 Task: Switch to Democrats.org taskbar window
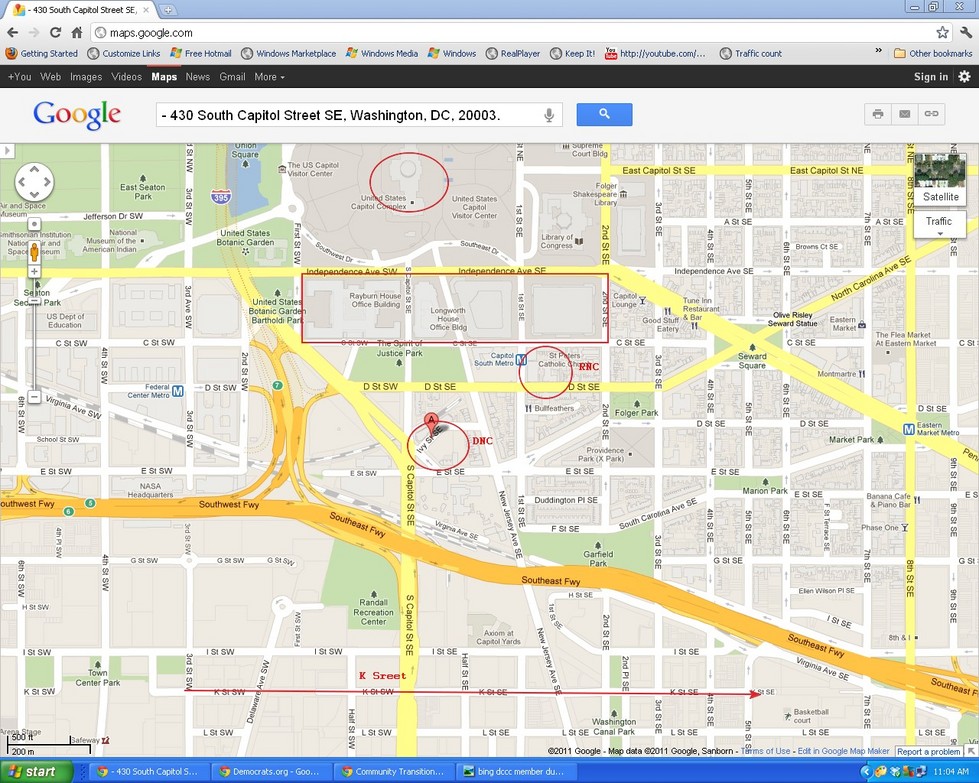point(270,771)
